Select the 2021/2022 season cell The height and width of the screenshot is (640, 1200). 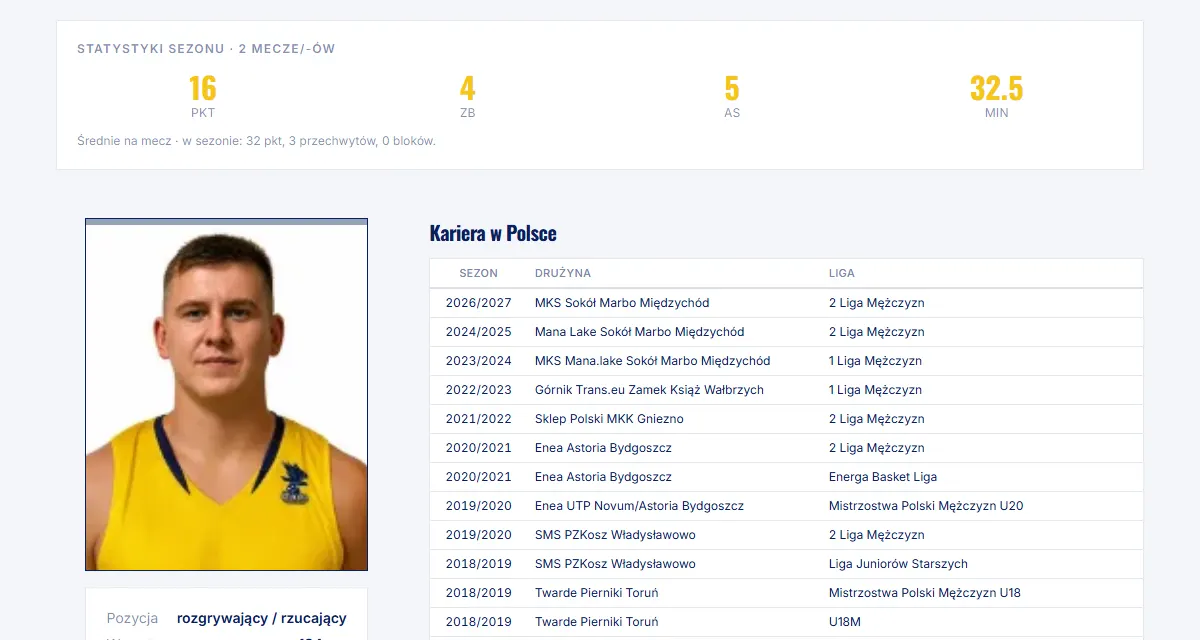tap(478, 419)
